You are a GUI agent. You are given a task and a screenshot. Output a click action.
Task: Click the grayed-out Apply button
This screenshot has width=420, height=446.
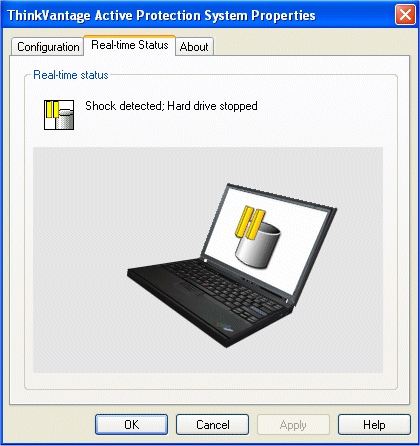(x=293, y=424)
